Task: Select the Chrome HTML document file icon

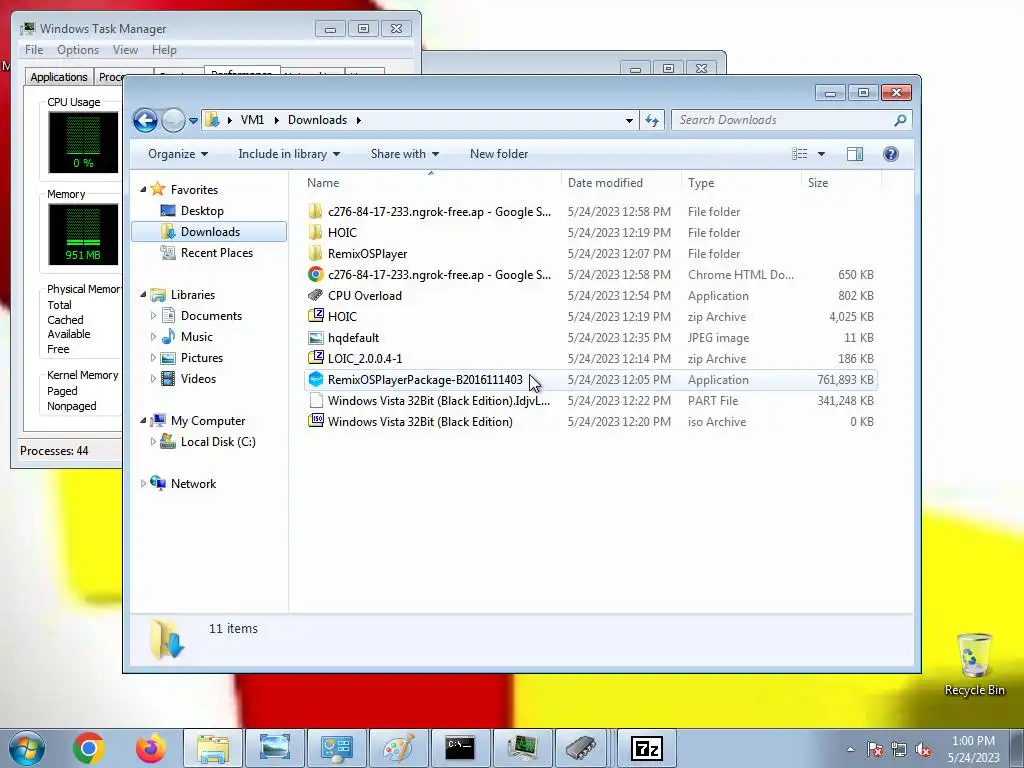Action: [x=315, y=275]
